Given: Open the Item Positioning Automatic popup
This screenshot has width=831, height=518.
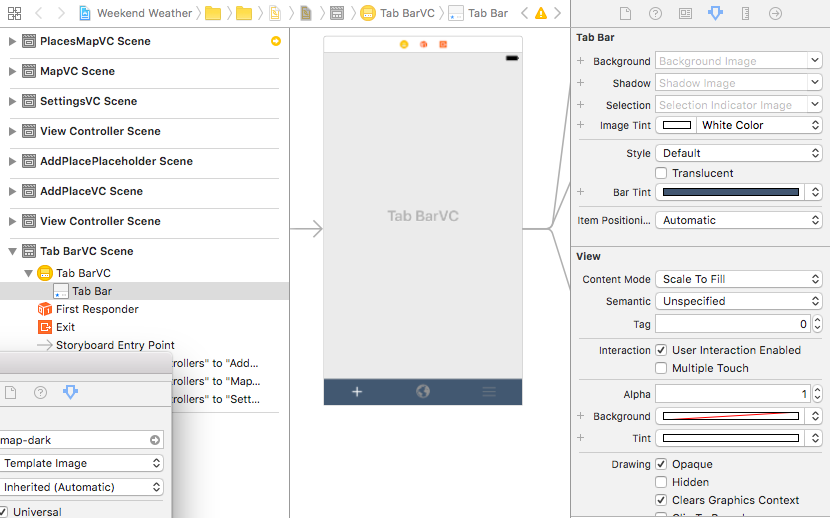Looking at the screenshot, I should [x=739, y=220].
